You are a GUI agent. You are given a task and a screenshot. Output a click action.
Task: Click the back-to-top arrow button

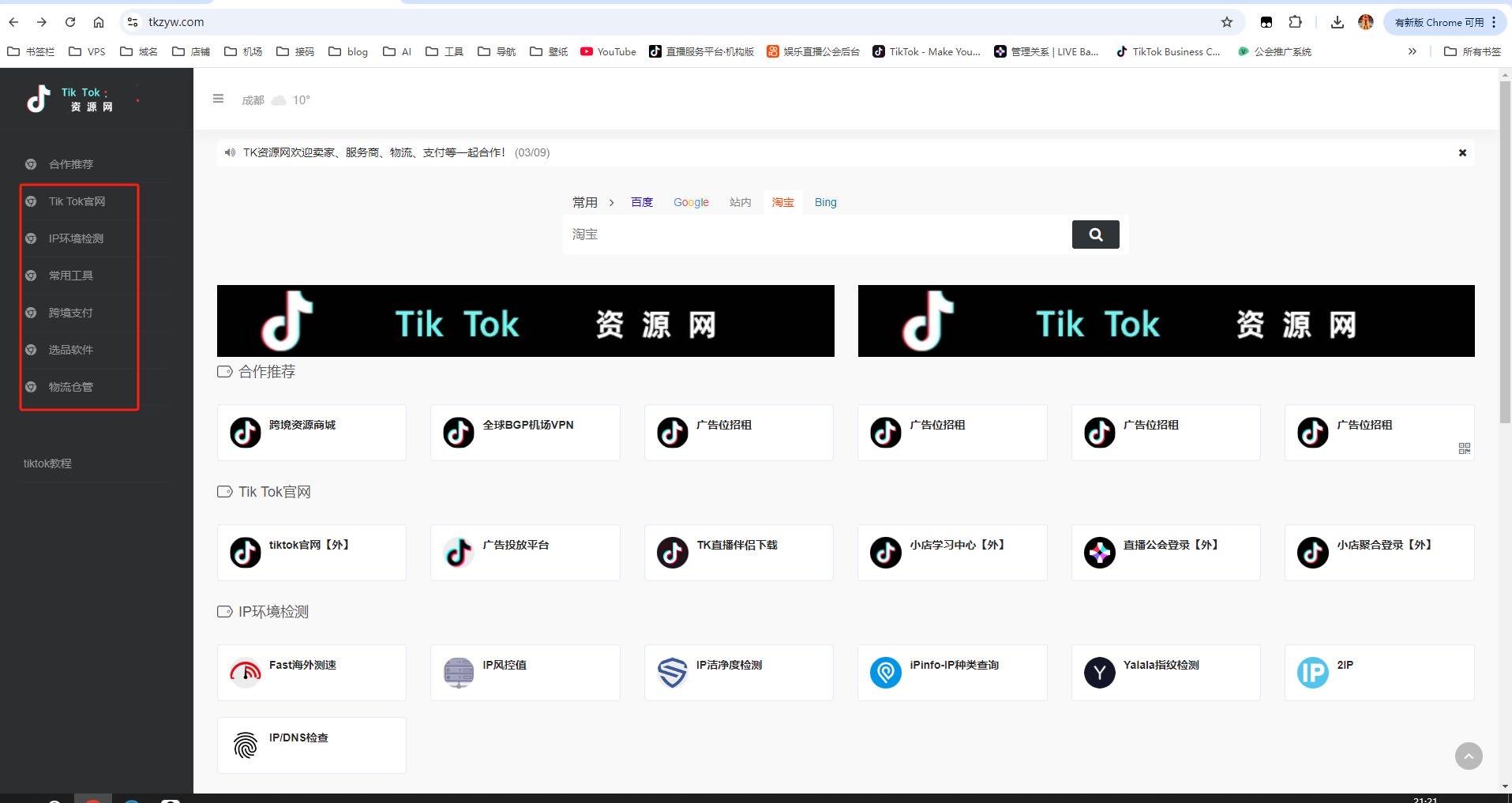[1469, 756]
